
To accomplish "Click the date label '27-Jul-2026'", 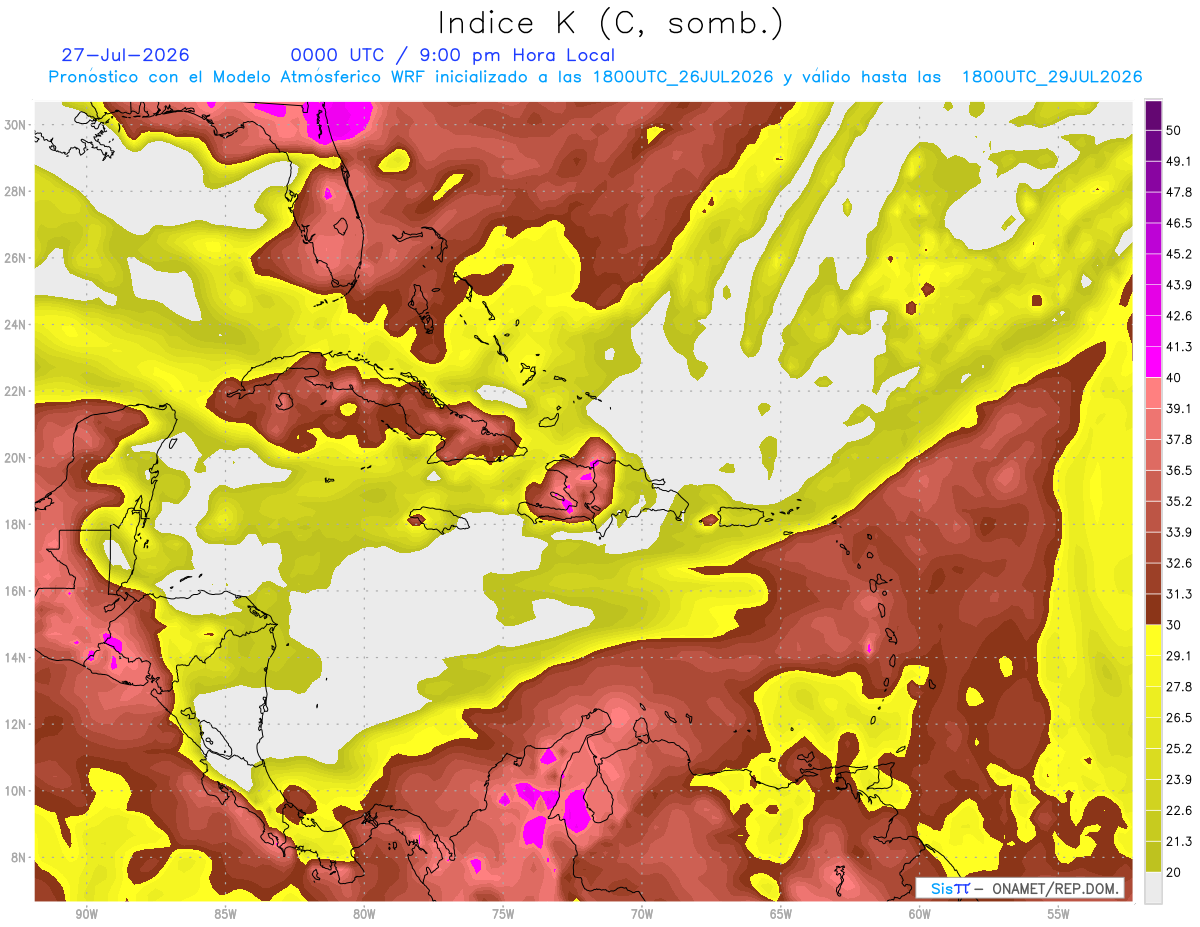I will [x=125, y=55].
